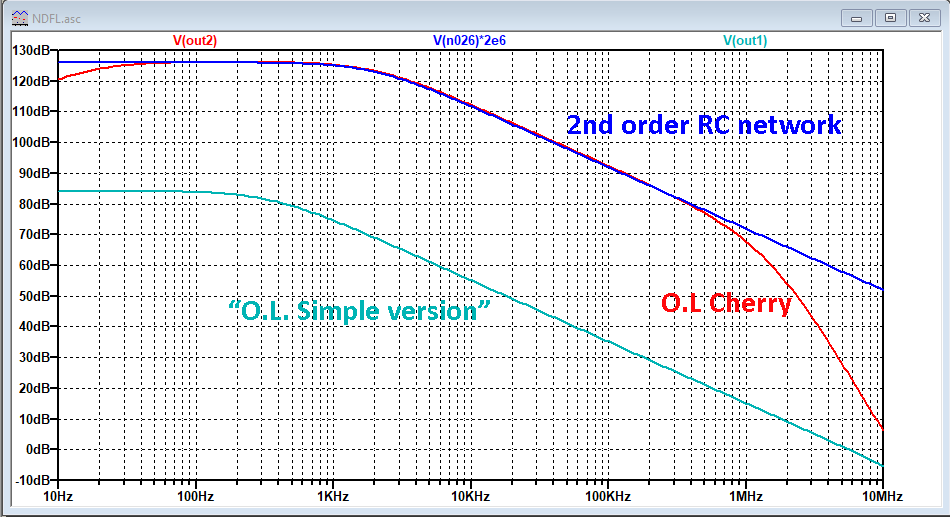Click the 0dB vertical axis label

38,450
